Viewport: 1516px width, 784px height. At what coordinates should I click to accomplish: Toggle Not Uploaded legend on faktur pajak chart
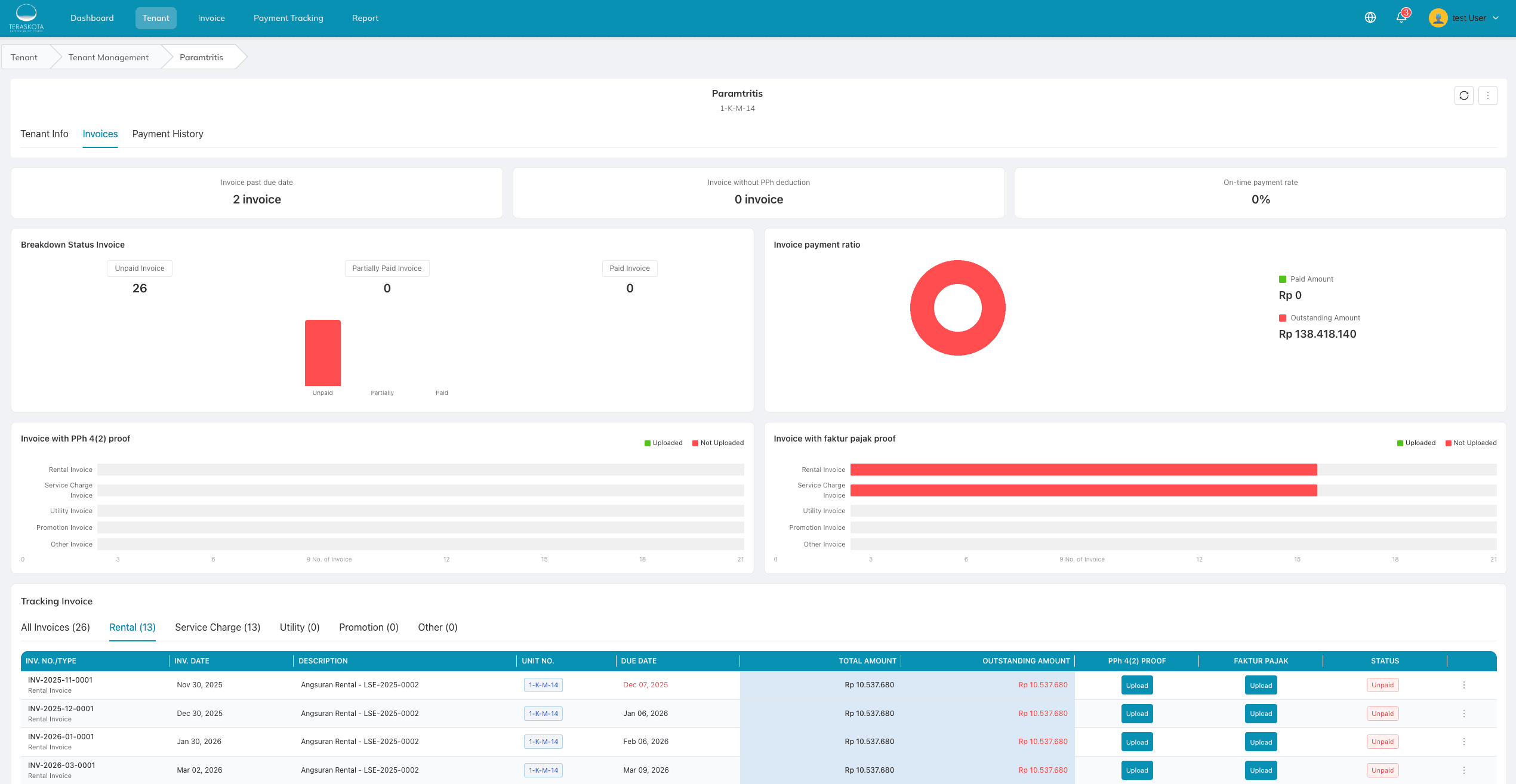1471,443
